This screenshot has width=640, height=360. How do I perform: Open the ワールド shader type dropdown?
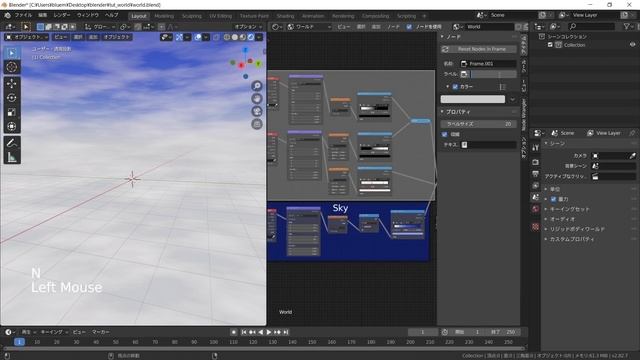coord(309,27)
